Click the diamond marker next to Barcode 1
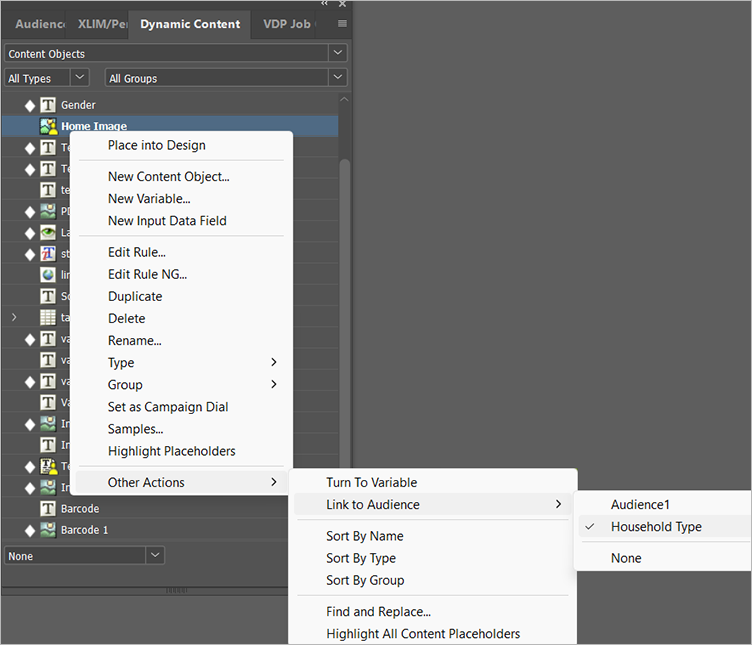 30,530
